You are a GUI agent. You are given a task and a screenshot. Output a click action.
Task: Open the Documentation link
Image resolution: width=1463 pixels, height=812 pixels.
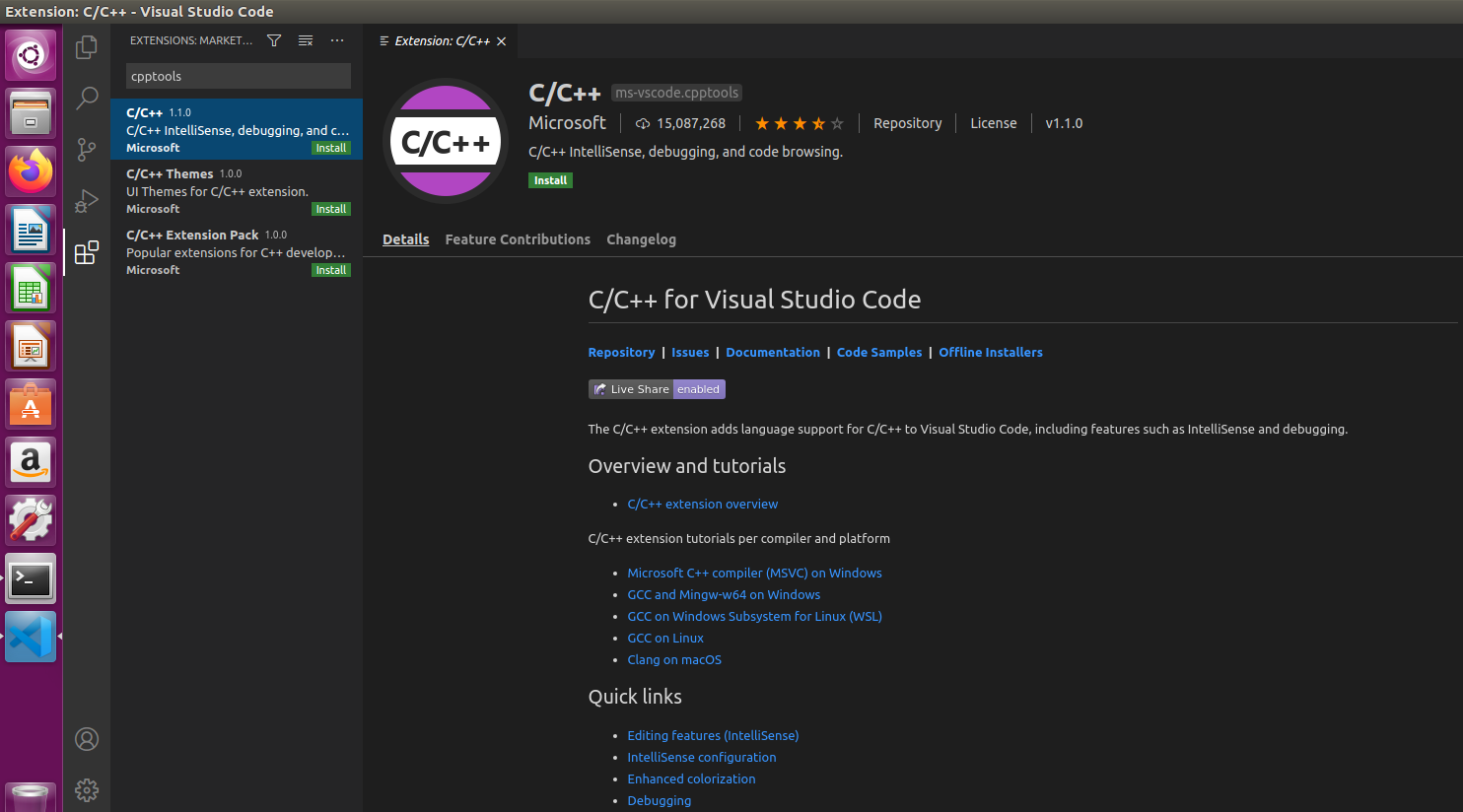pyautogui.click(x=773, y=352)
